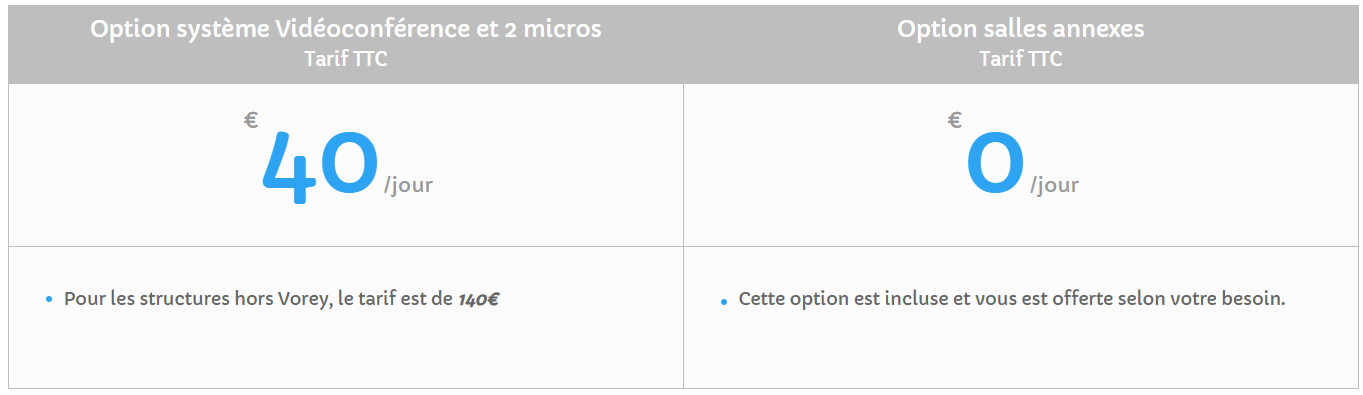Viewport: 1363px width, 395px height.
Task: Click the euro symbol beside 0
Action: (955, 121)
